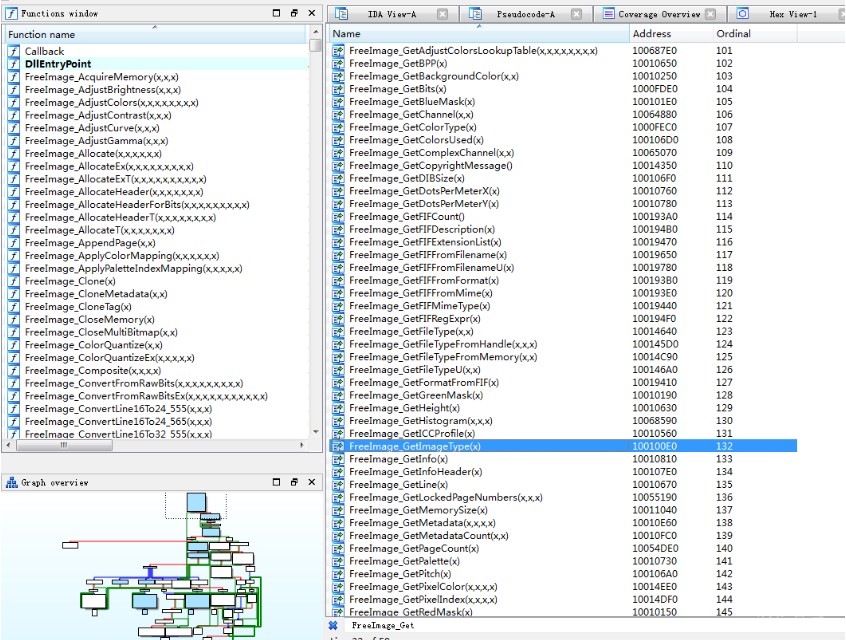This screenshot has height=640, width=846.
Task: Click the IDA View-A tab icon
Action: (341, 13)
